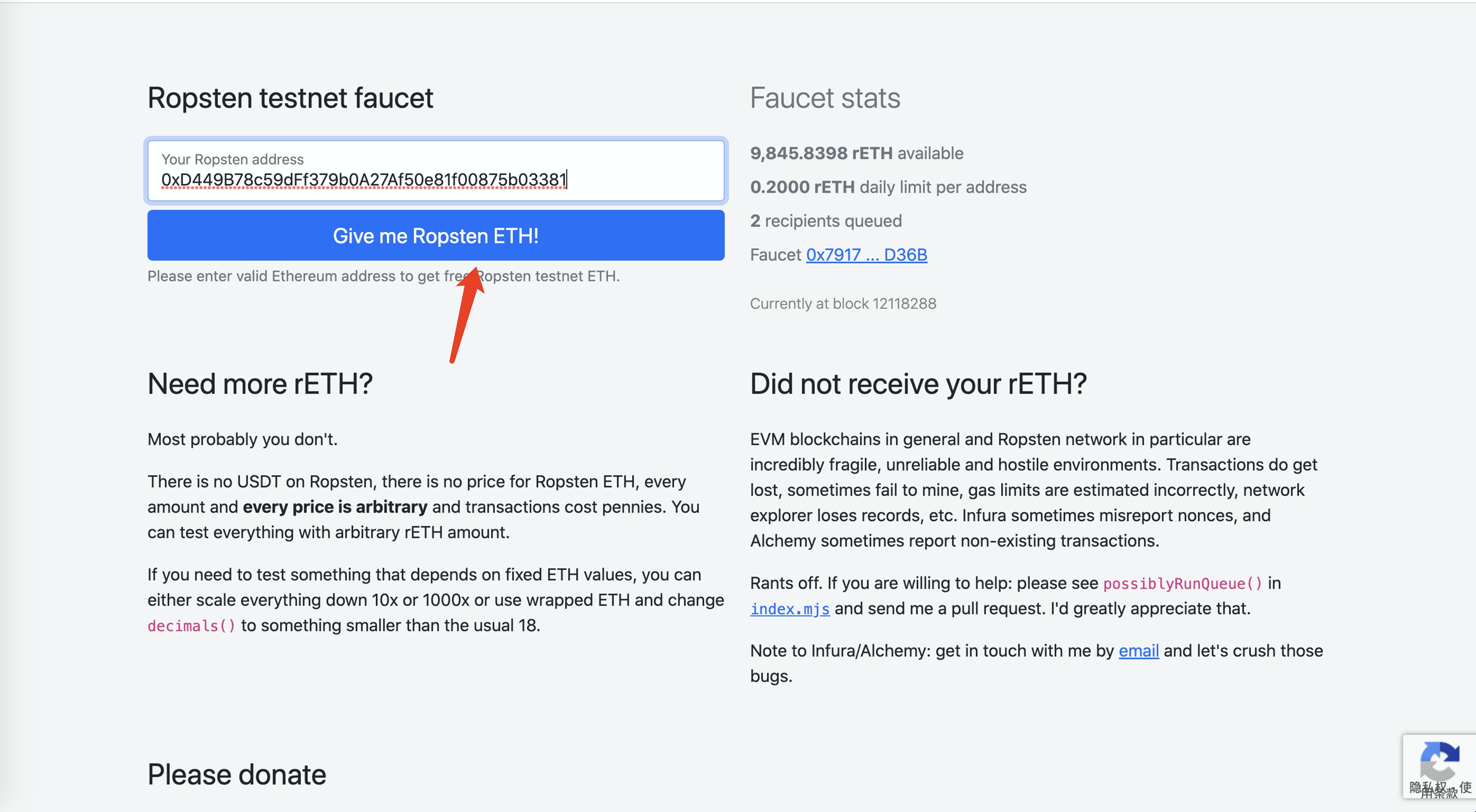This screenshot has width=1476, height=812.
Task: Click the Please donate heading
Action: pyautogui.click(x=237, y=775)
